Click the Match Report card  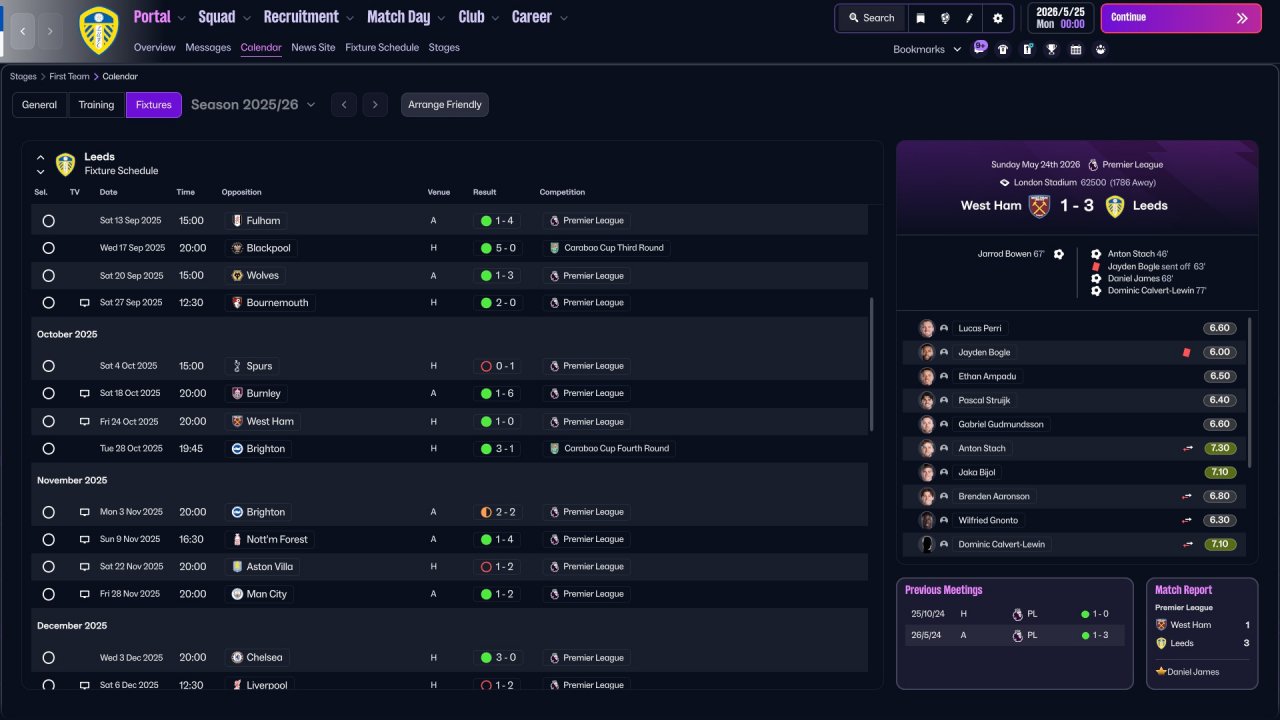(x=1202, y=633)
